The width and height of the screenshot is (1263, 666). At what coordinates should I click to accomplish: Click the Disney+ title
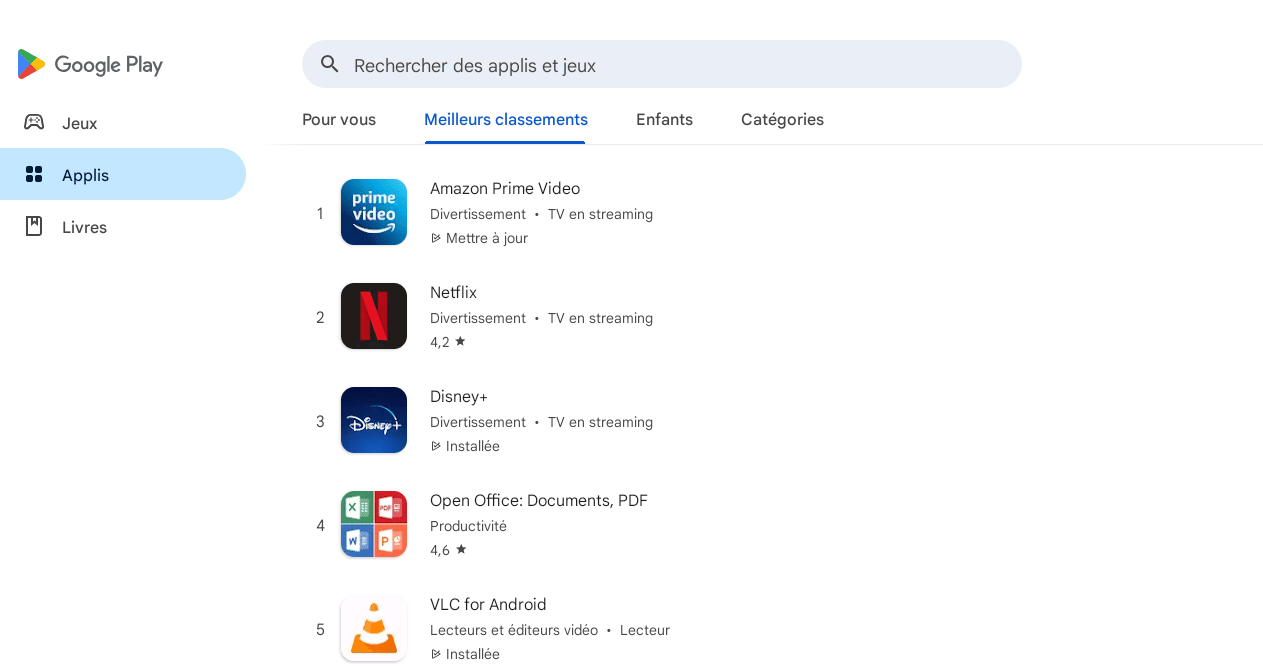pos(459,396)
